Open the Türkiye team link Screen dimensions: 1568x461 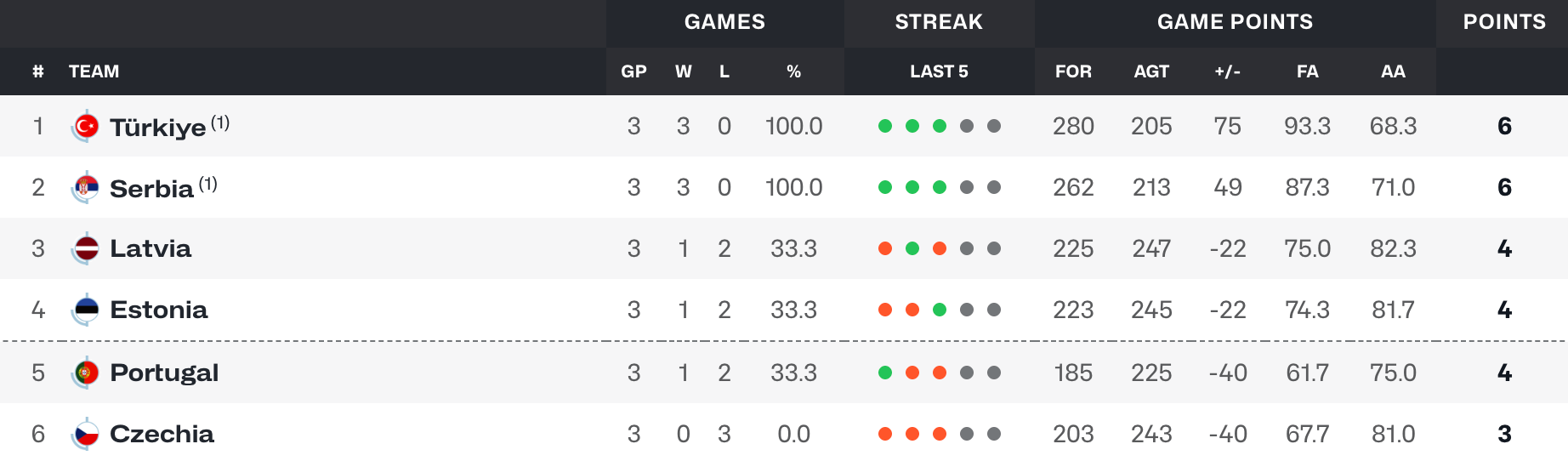coord(158,127)
